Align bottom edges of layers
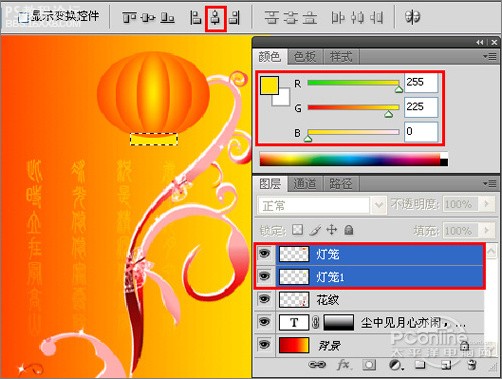This screenshot has width=502, height=379. pos(167,17)
